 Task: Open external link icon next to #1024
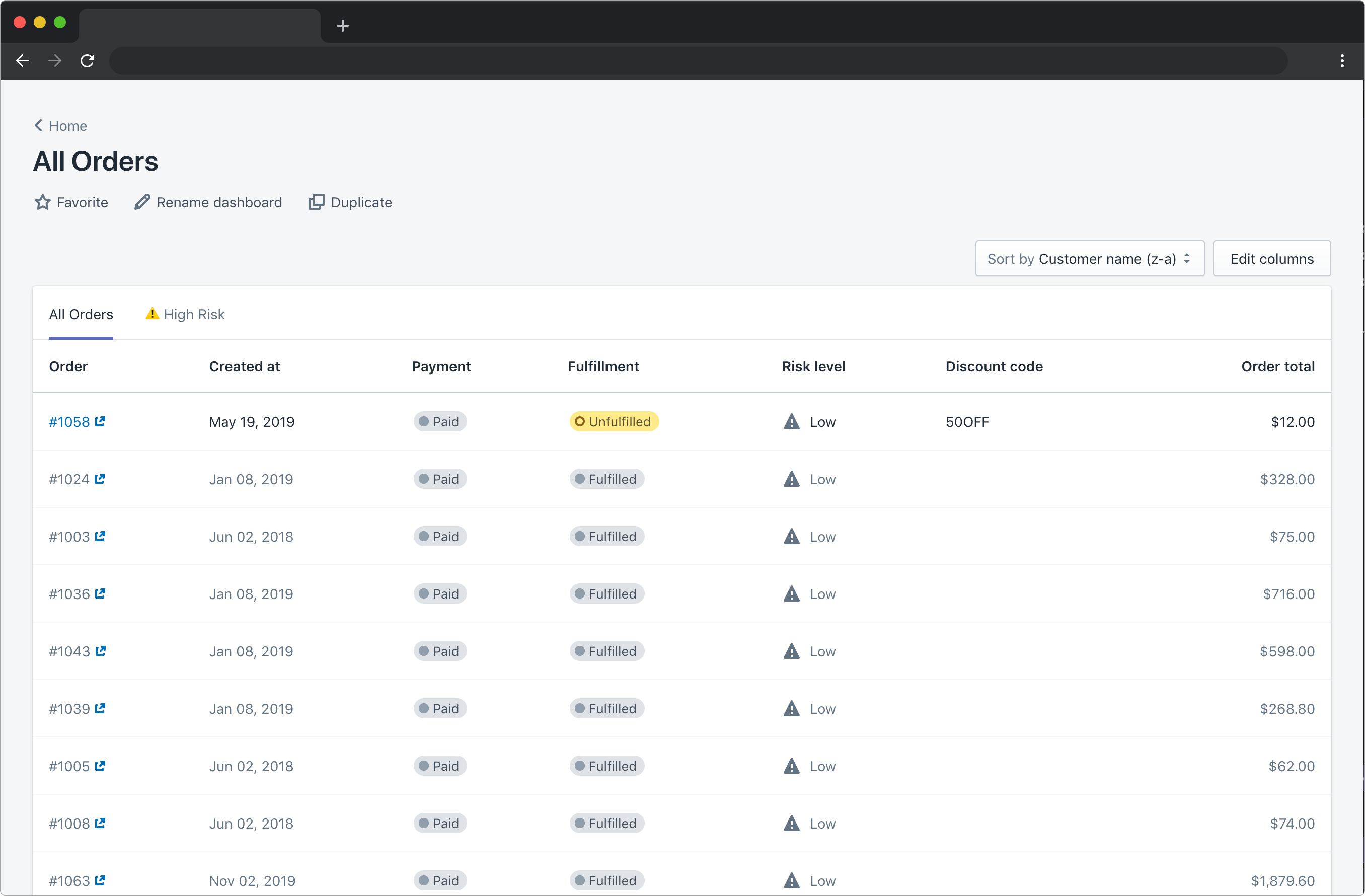[100, 479]
